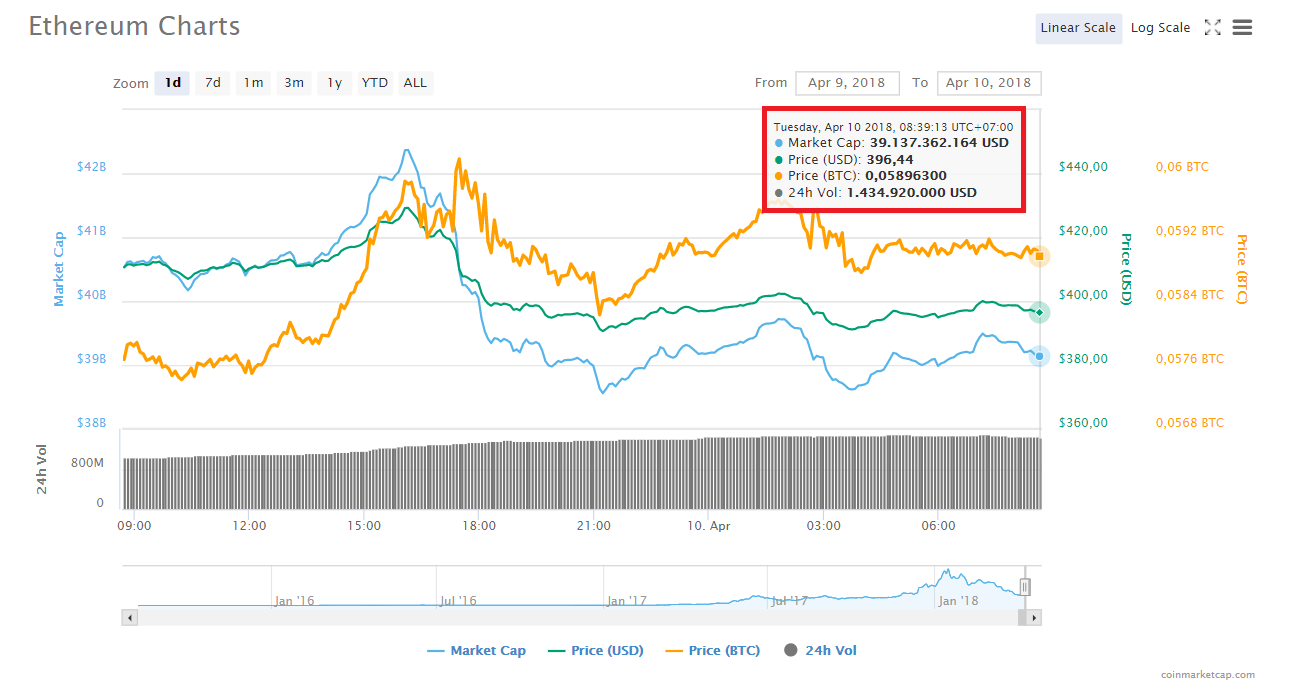
Task: Click the left scrollbar arrow under navigator
Action: click(x=128, y=618)
